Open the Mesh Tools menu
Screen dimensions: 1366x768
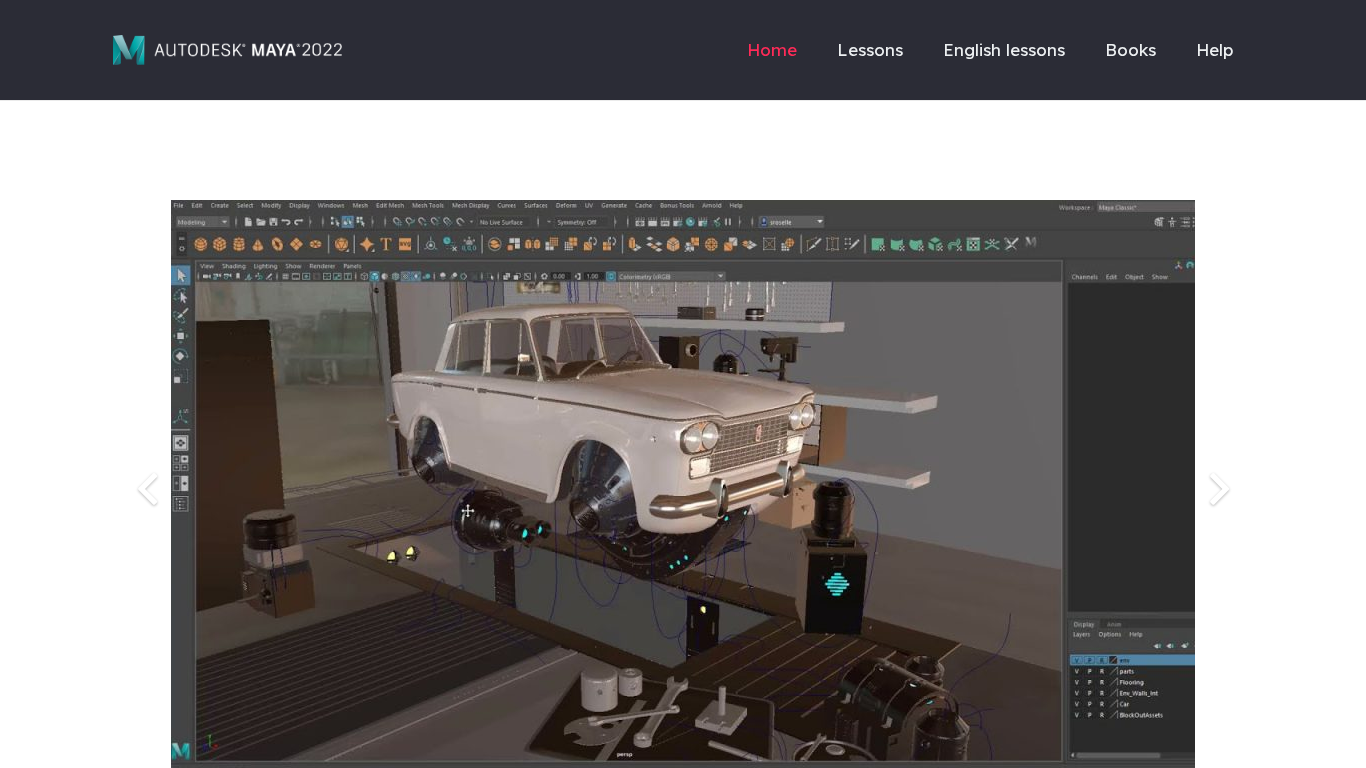[427, 206]
